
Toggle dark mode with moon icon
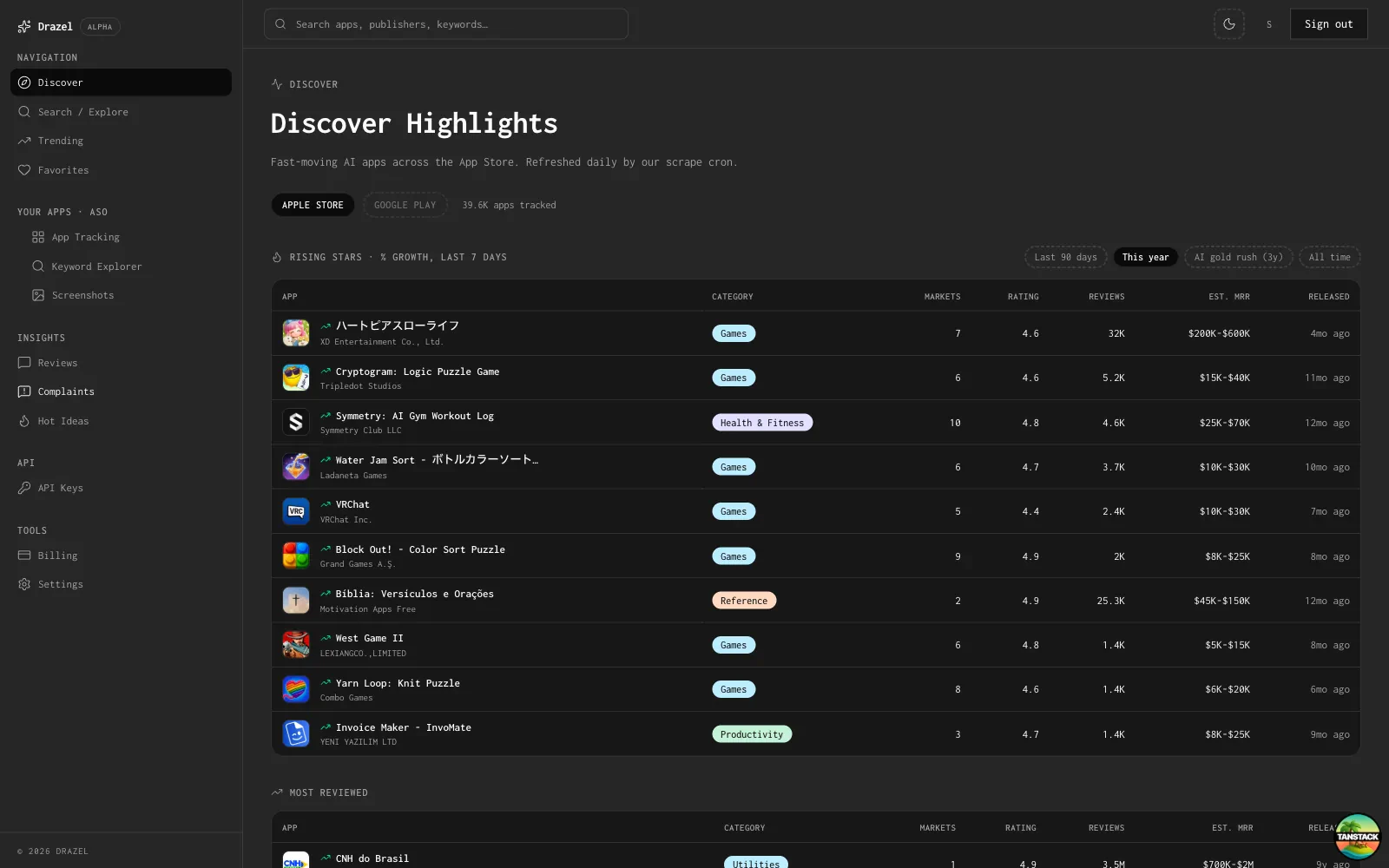(1228, 24)
